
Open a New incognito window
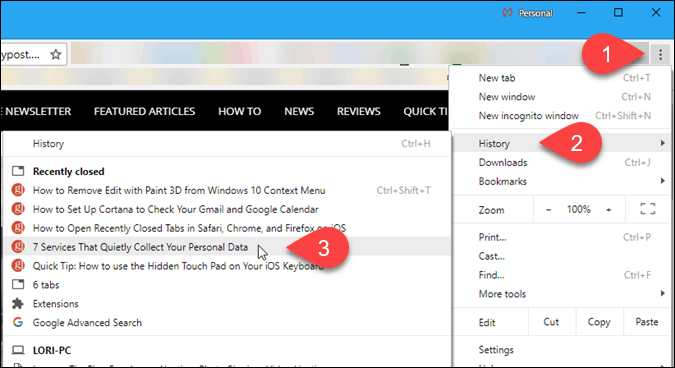561,116
